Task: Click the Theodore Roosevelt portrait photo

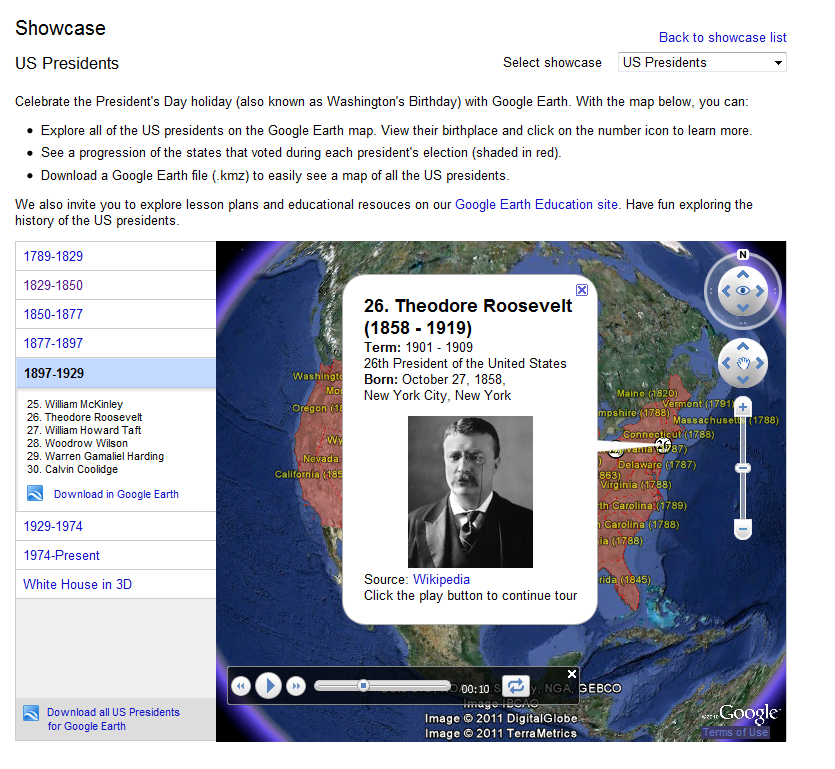Action: pos(470,492)
